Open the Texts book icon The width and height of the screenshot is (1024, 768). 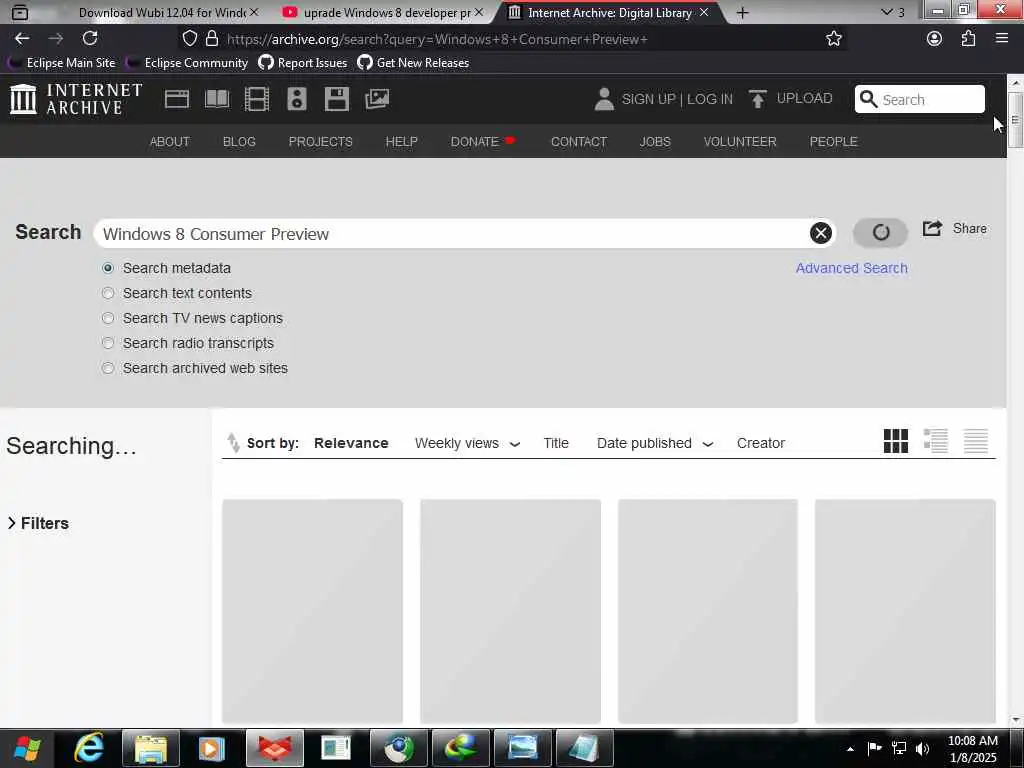[x=217, y=99]
